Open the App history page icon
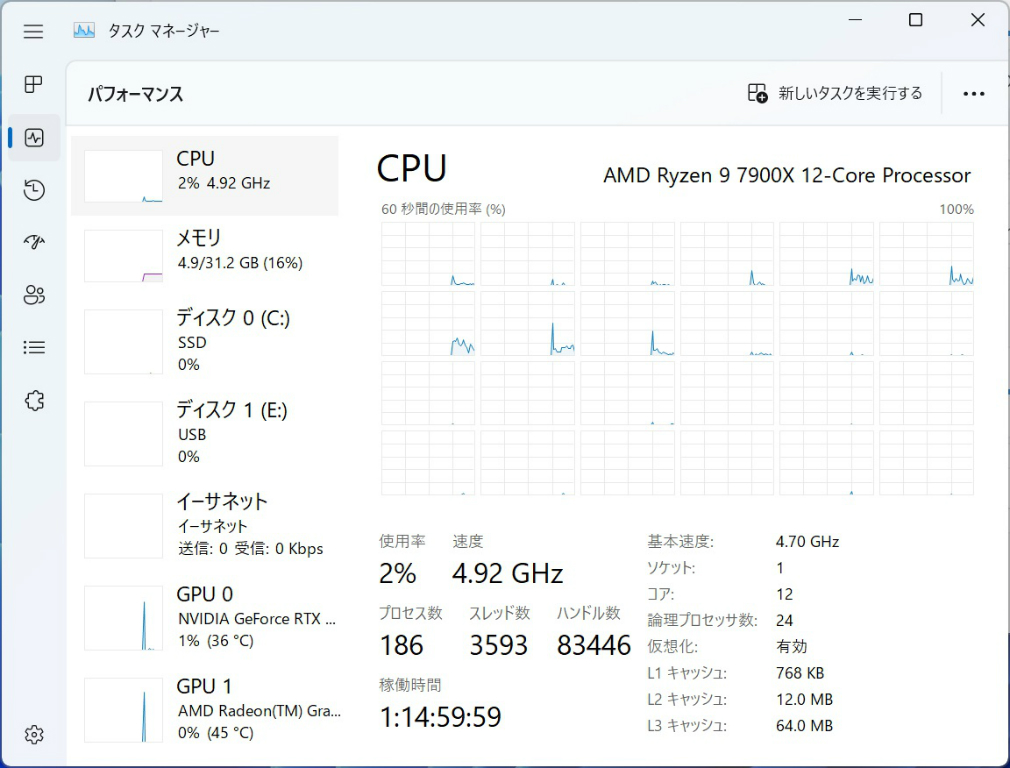 pyautogui.click(x=34, y=190)
